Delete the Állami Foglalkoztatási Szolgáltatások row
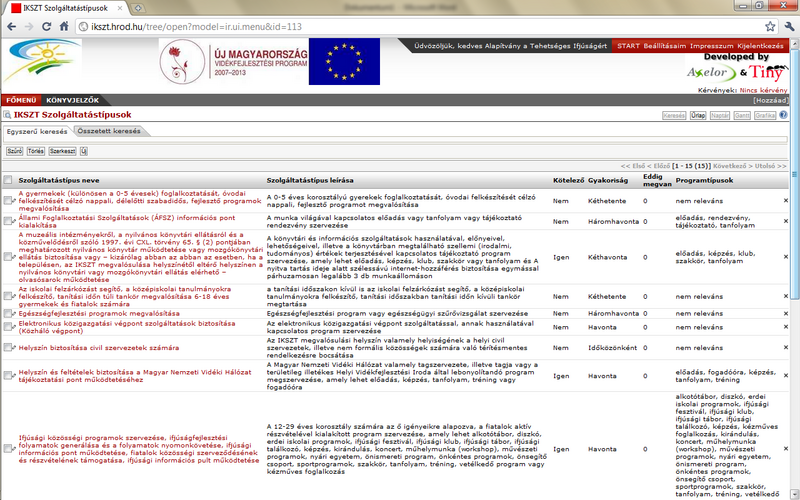800x500 pixels. coord(786,221)
